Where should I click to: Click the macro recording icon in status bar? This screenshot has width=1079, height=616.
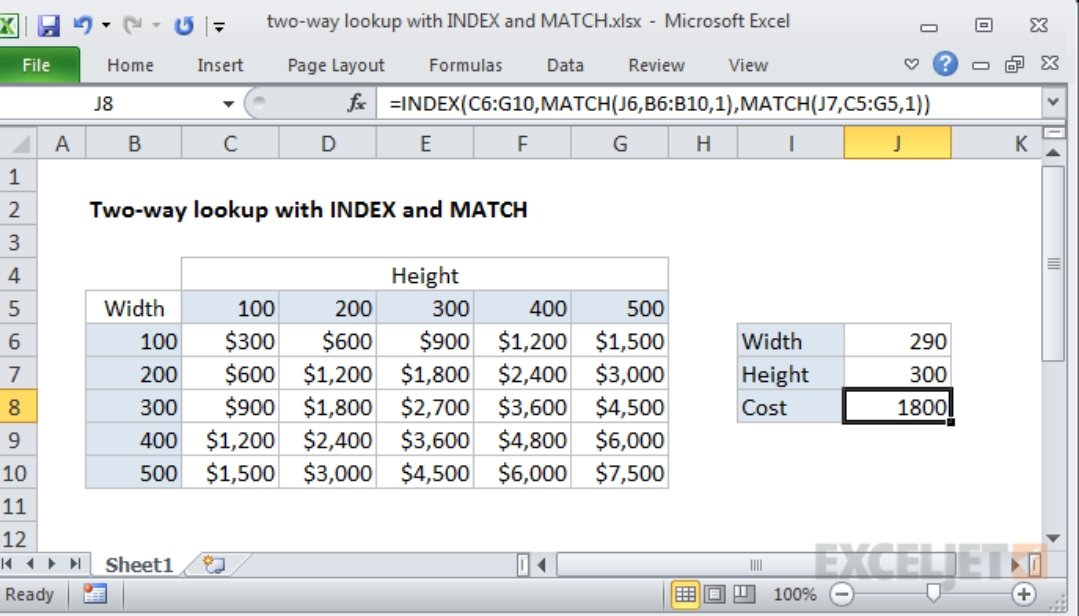coord(95,594)
